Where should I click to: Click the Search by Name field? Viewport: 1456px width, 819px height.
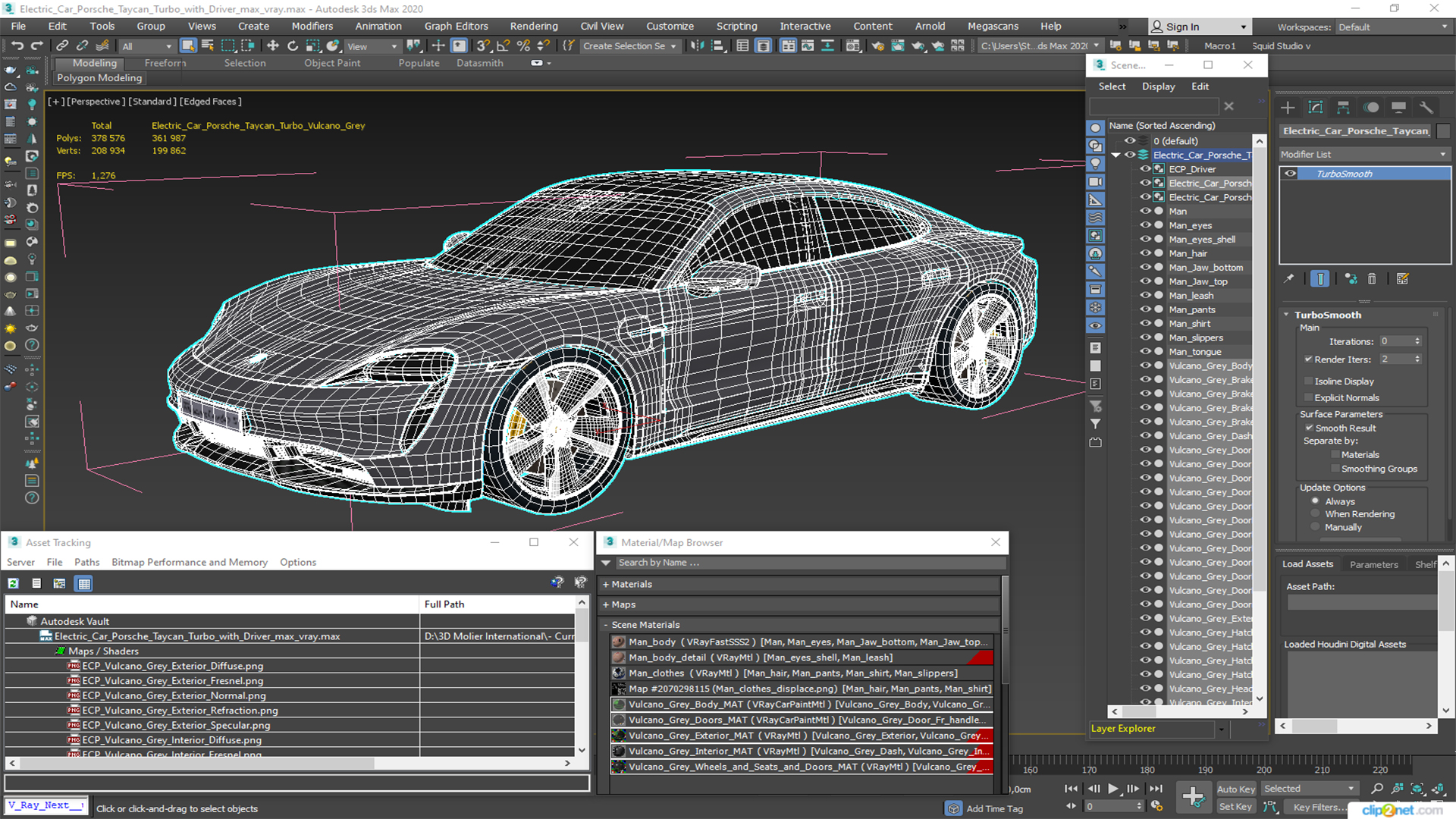[810, 563]
